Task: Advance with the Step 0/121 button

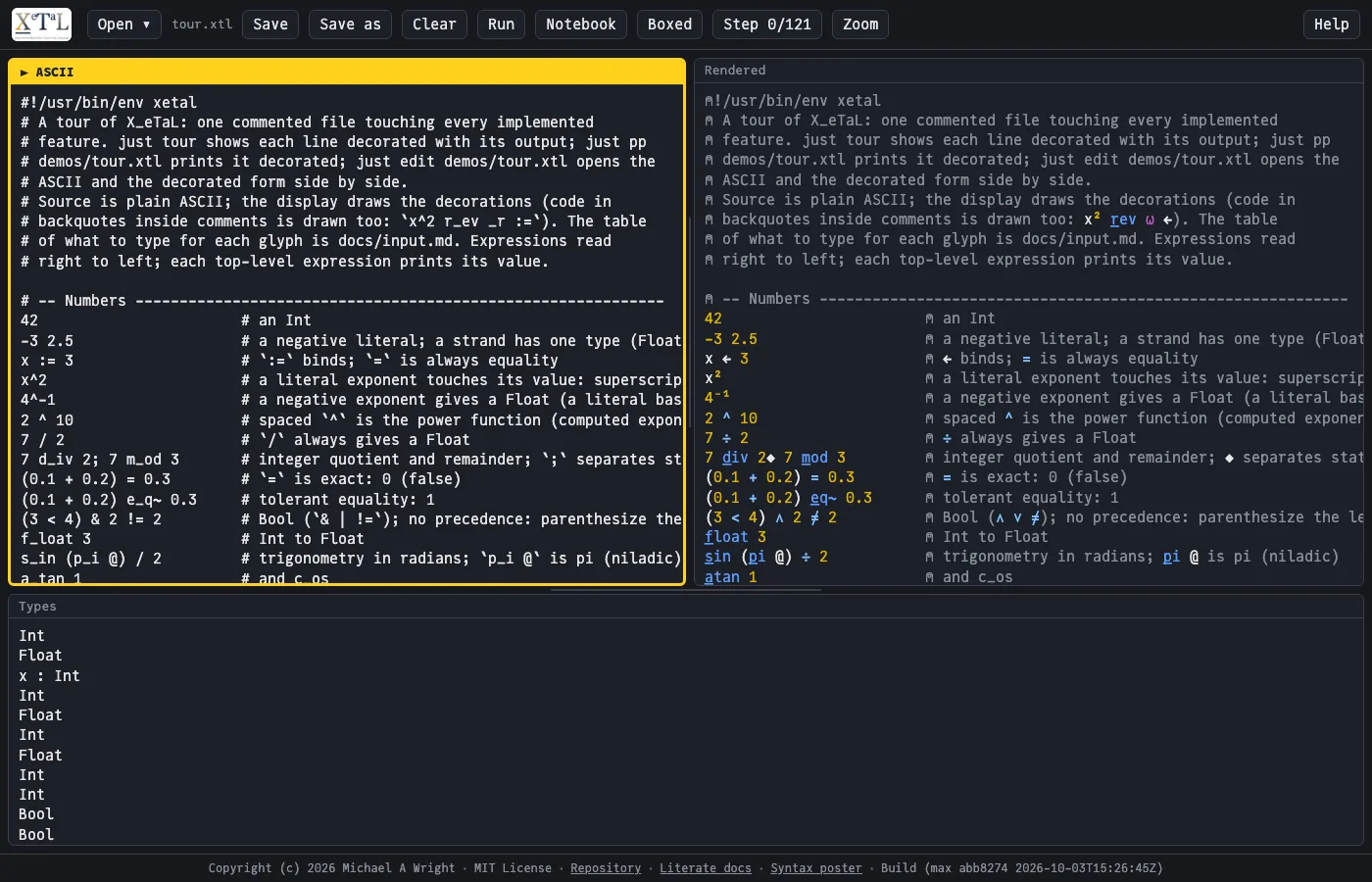Action: pos(767,24)
